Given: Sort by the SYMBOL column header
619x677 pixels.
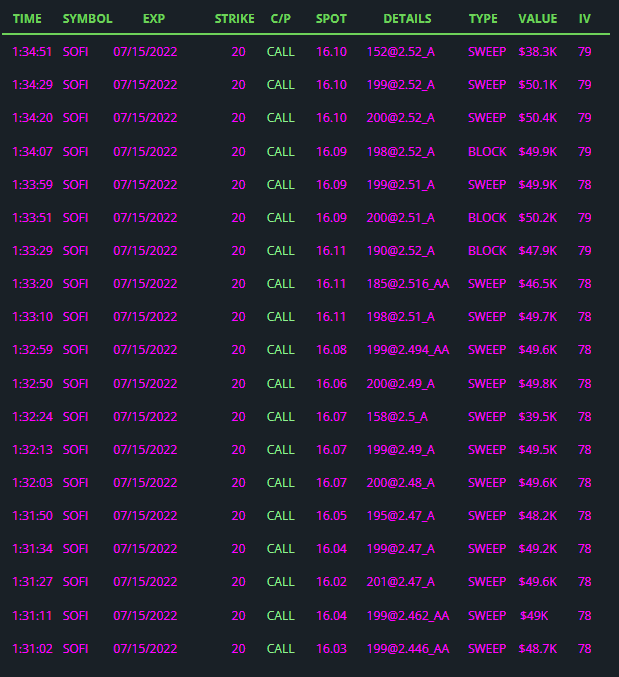Looking at the screenshot, I should (x=87, y=19).
